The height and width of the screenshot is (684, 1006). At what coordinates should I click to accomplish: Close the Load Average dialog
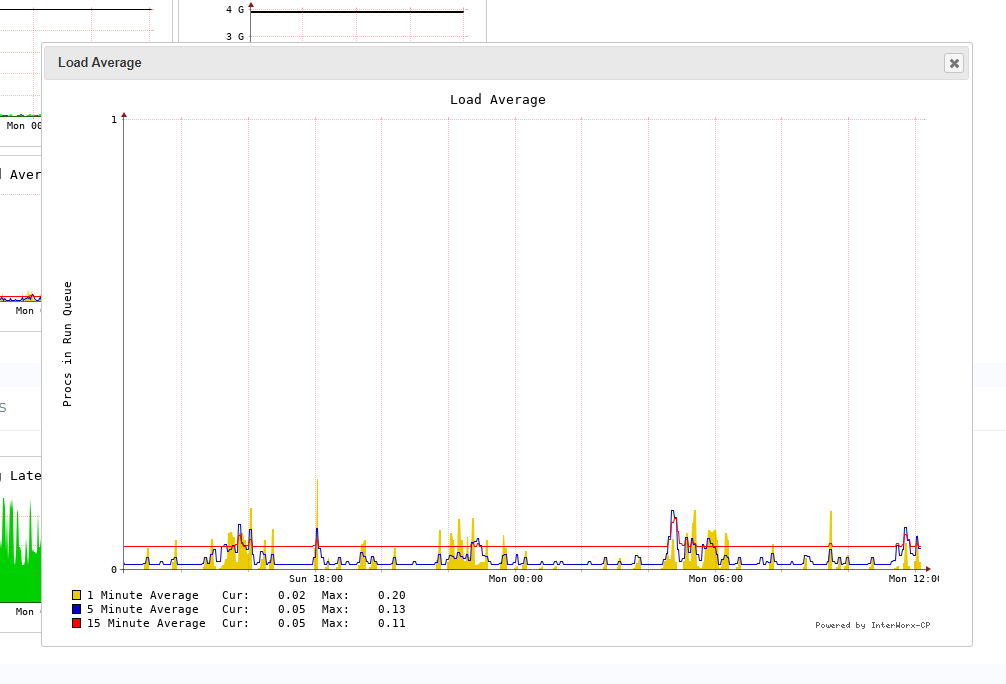pyautogui.click(x=953, y=63)
